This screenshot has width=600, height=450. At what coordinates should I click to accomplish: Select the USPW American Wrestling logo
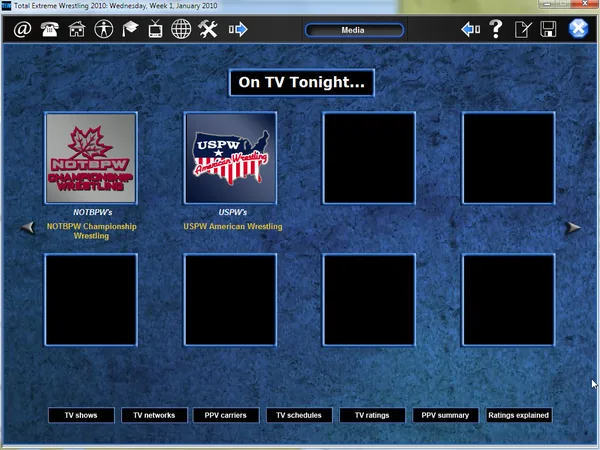coord(230,158)
